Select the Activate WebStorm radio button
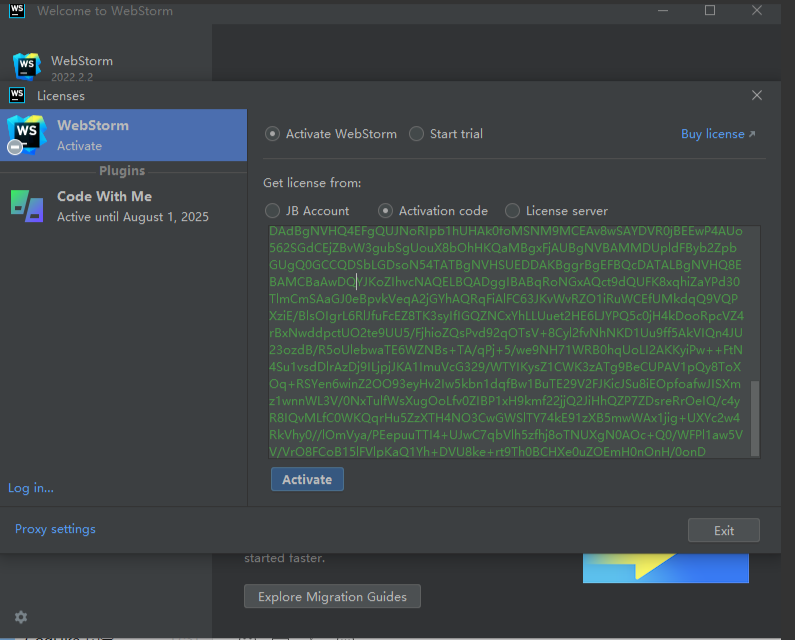795x640 pixels. click(x=331, y=134)
